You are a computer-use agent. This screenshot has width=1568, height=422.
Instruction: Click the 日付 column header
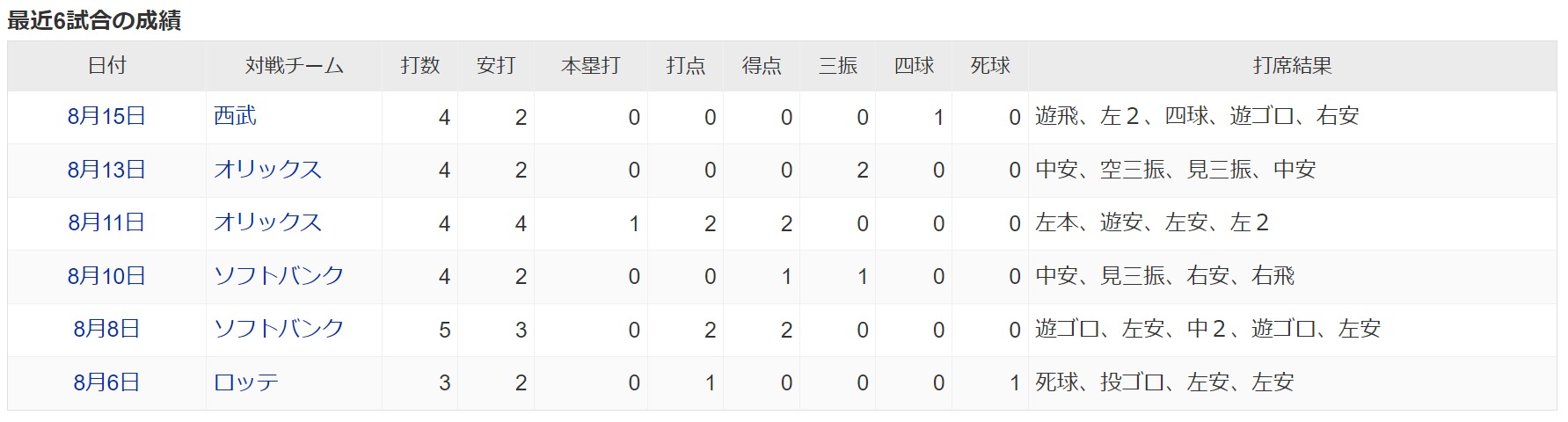pyautogui.click(x=107, y=66)
